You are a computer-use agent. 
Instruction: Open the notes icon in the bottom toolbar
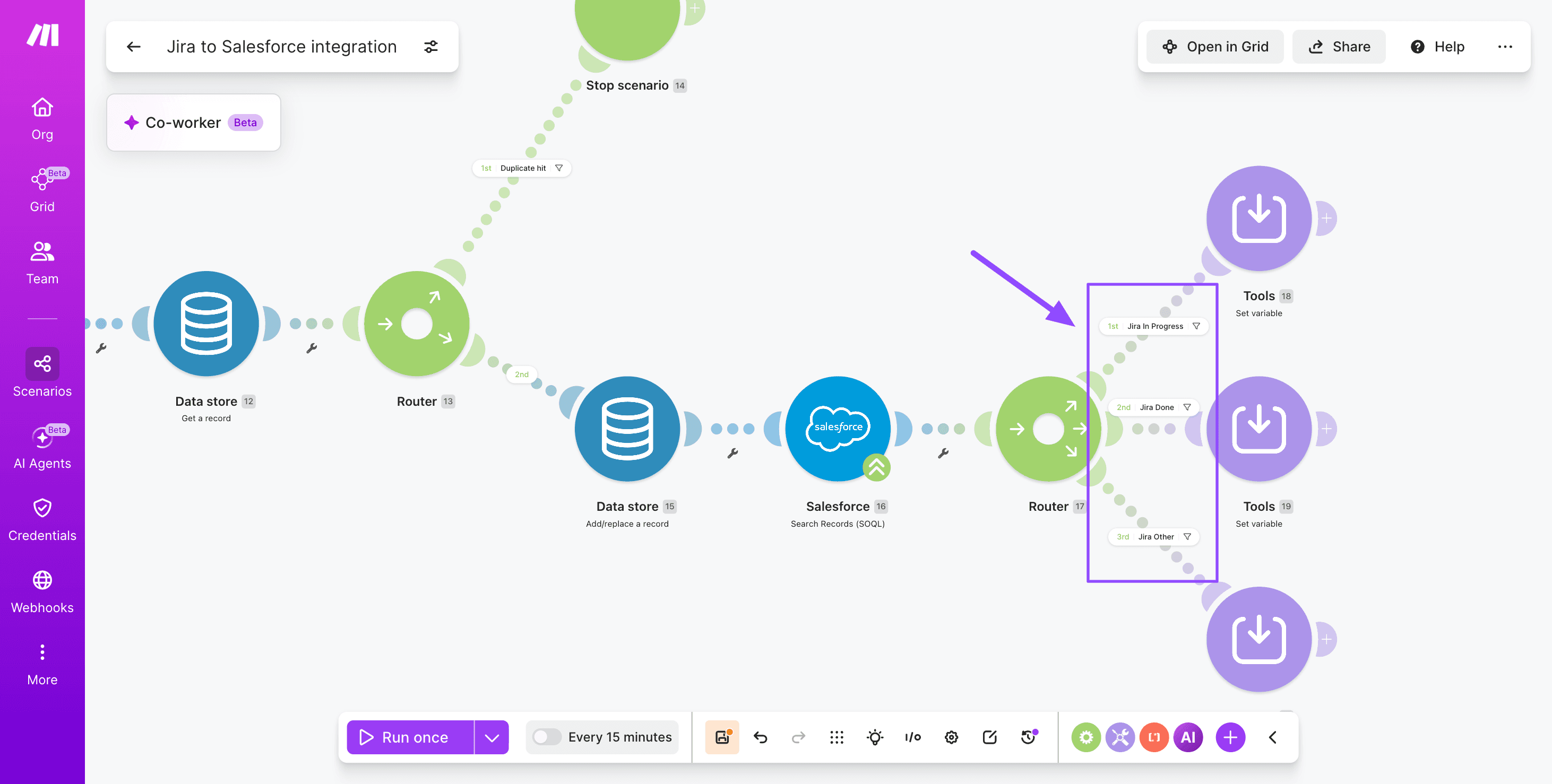pos(989,737)
